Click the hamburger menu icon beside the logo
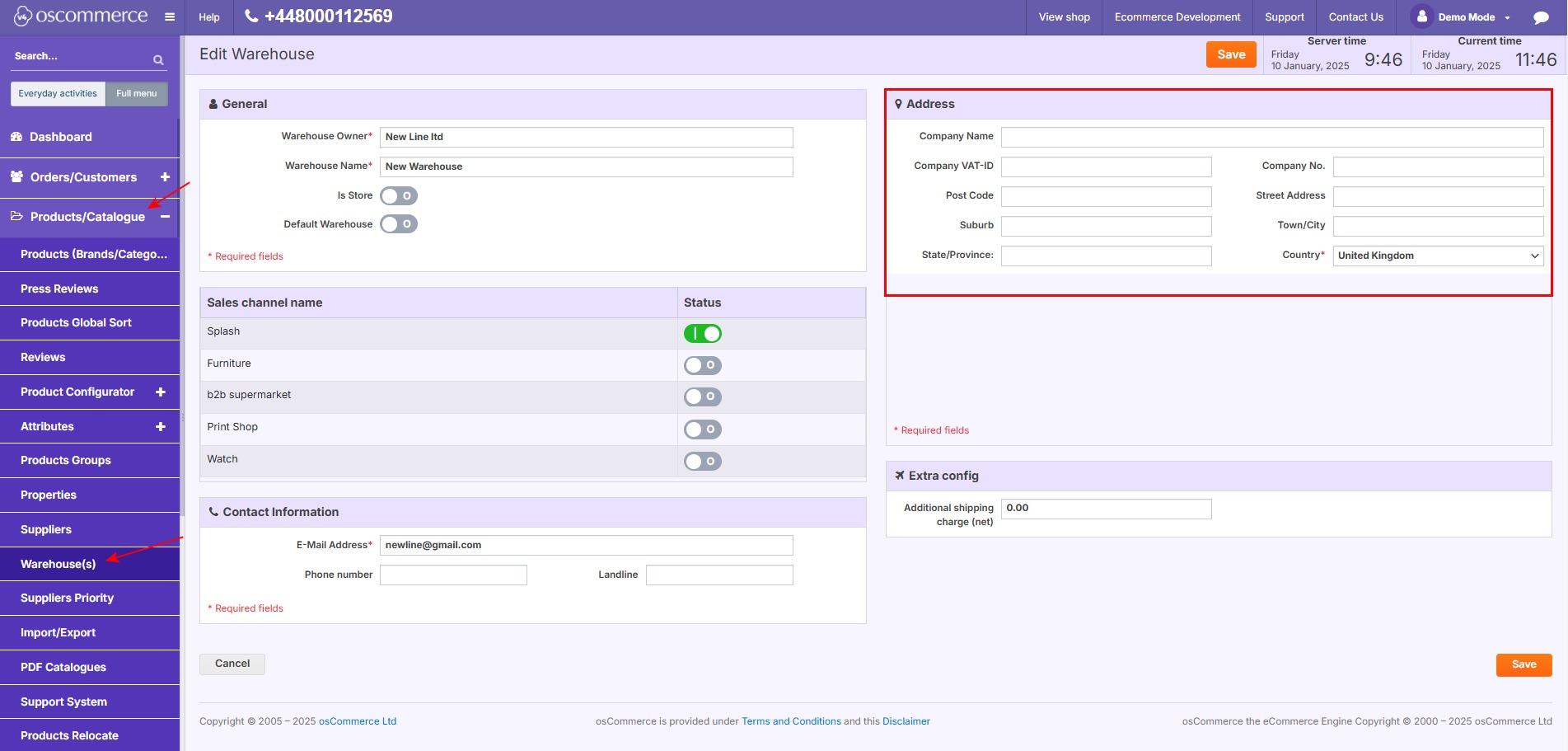Viewport: 1568px width, 751px height. [x=170, y=17]
